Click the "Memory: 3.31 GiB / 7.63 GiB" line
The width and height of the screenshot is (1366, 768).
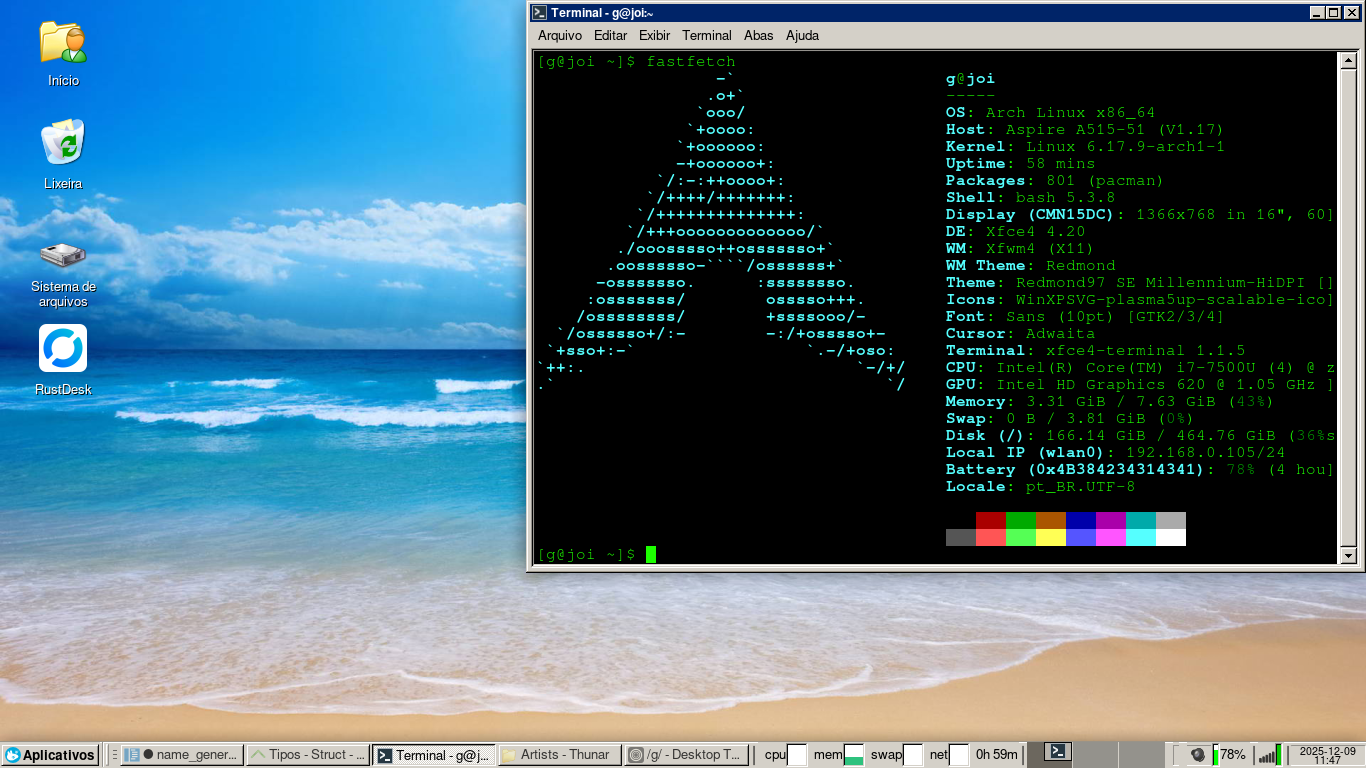pyautogui.click(x=1110, y=402)
